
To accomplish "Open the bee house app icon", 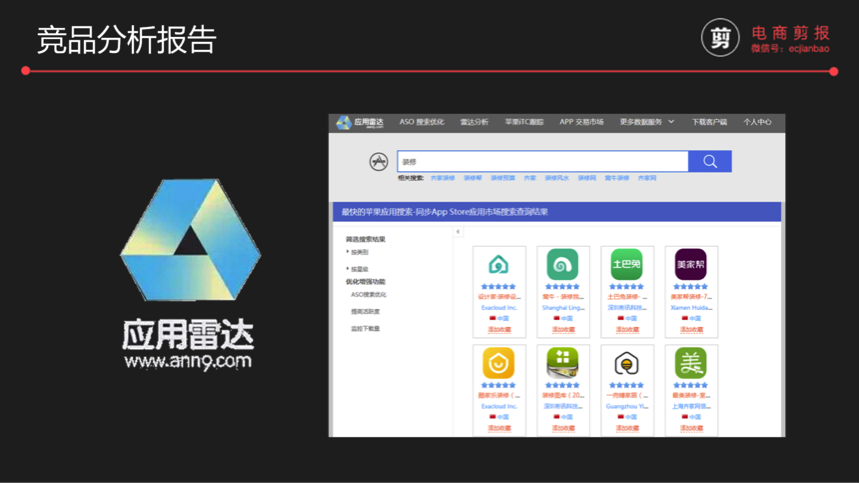I will click(x=626, y=363).
